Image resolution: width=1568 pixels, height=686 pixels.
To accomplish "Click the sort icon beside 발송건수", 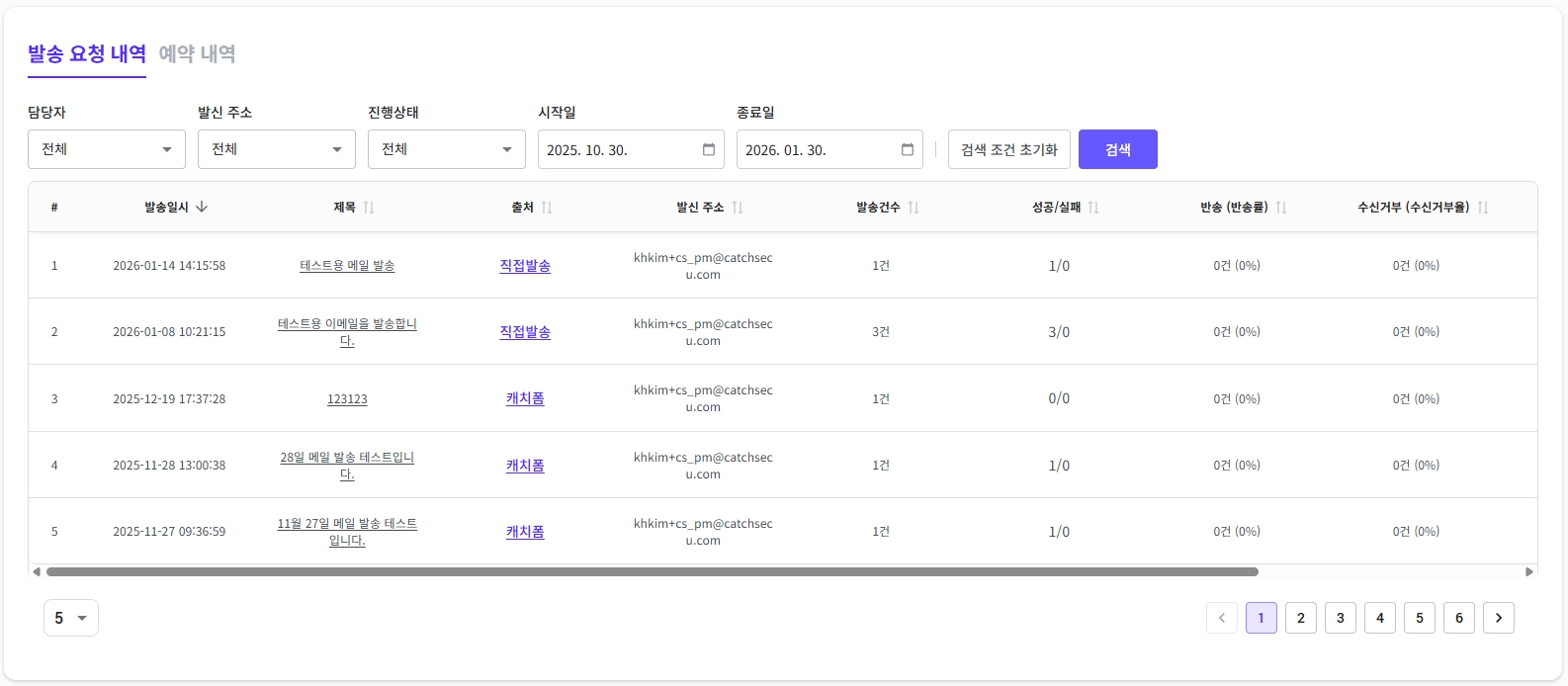I will coord(914,208).
